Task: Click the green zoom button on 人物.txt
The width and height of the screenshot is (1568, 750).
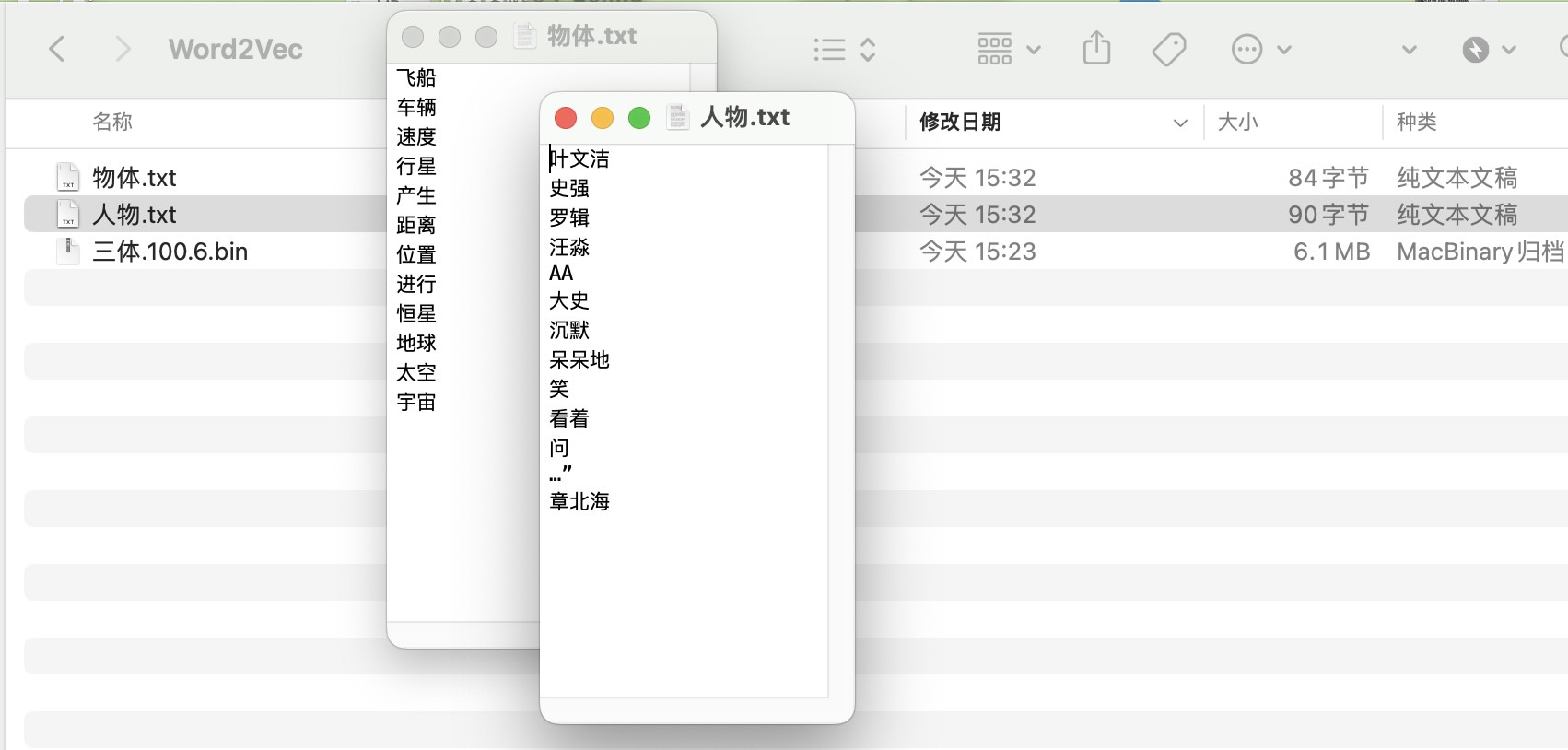Action: (639, 118)
